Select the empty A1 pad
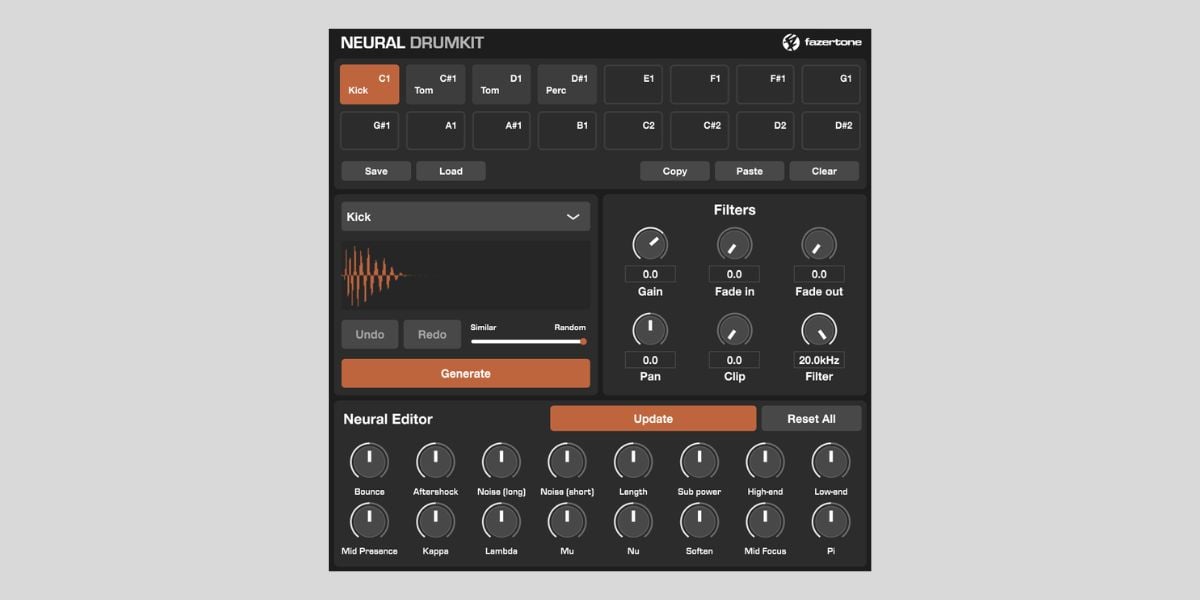 coord(436,131)
